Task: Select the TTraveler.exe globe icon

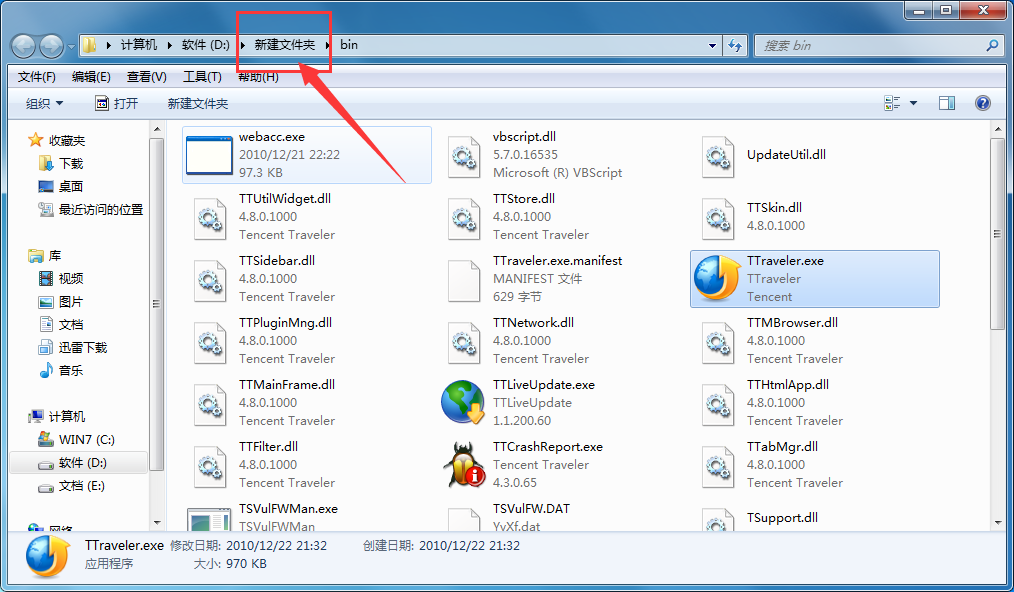Action: (717, 278)
